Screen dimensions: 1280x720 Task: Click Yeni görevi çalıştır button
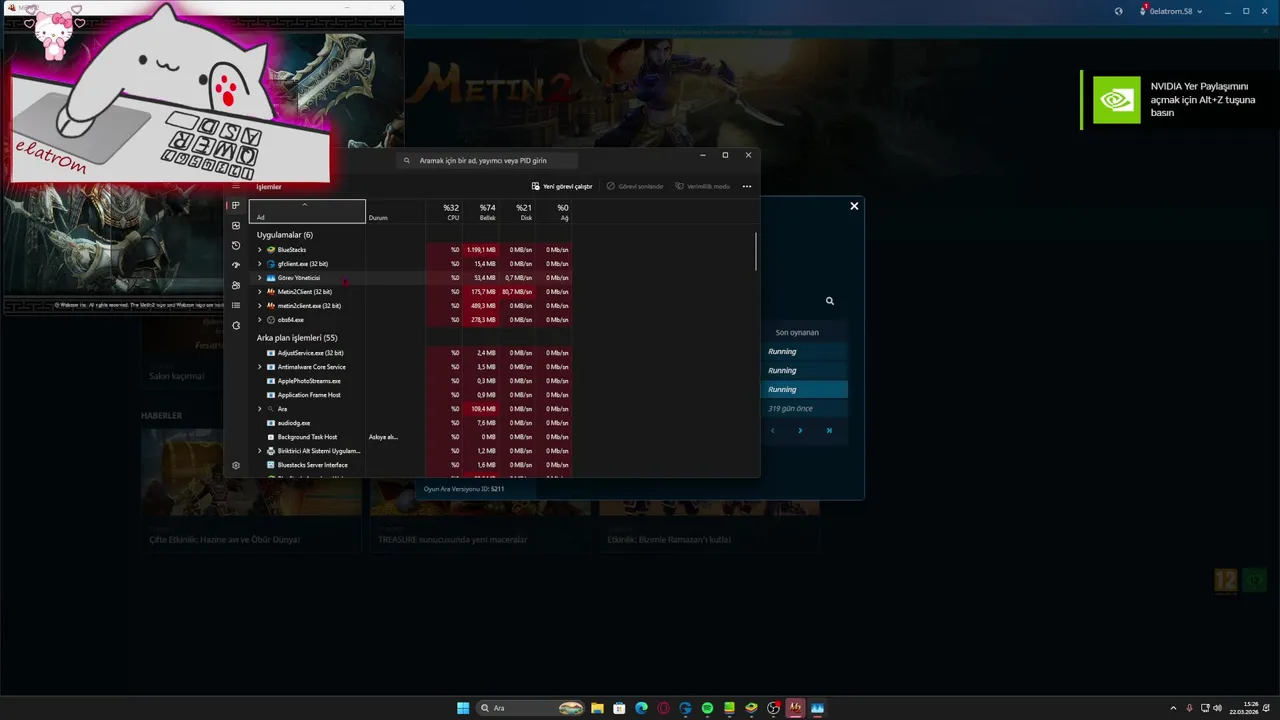pos(562,186)
